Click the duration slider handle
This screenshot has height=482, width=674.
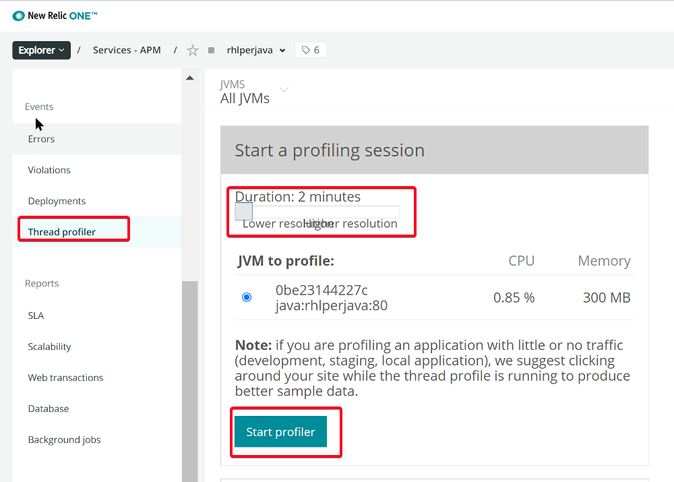244,211
